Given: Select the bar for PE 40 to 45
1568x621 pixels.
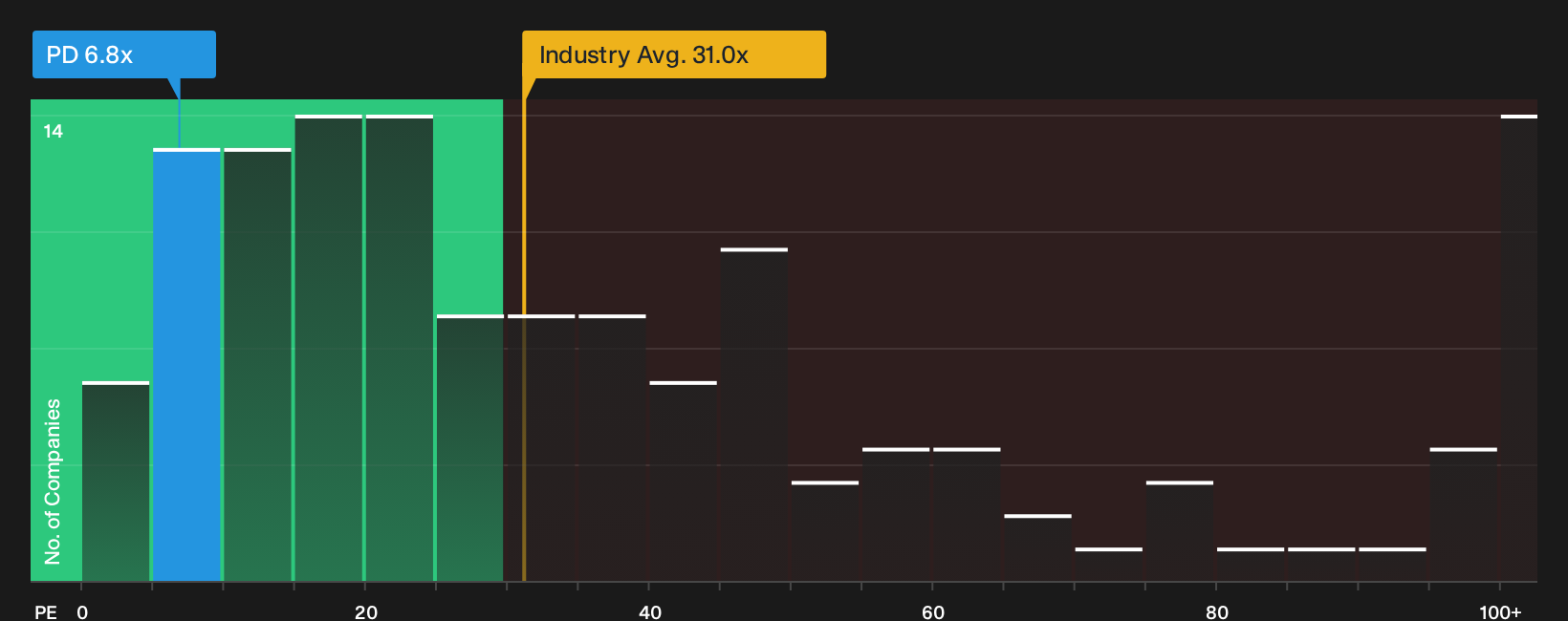Looking at the screenshot, I should coord(683,482).
